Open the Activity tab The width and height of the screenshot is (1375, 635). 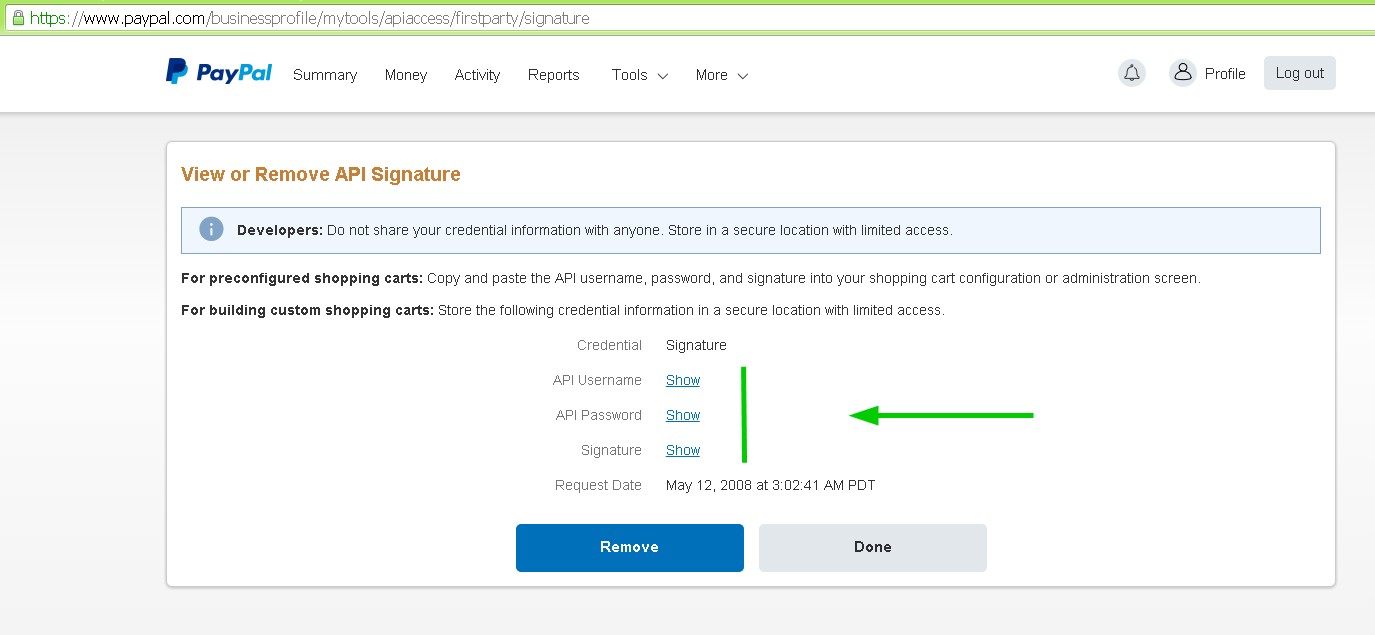pyautogui.click(x=477, y=75)
